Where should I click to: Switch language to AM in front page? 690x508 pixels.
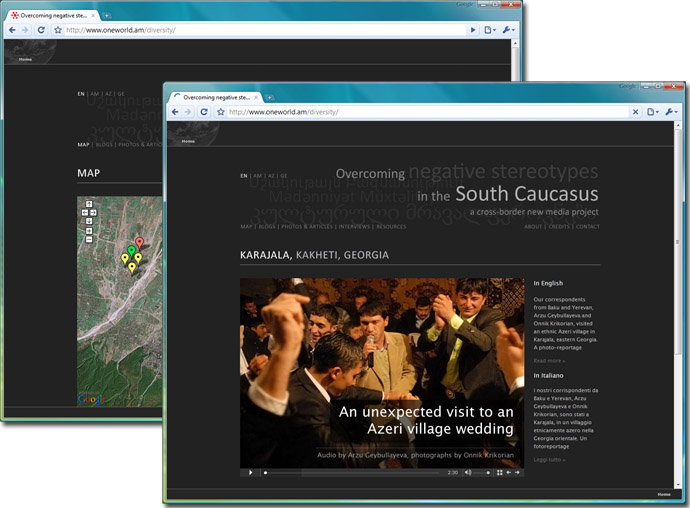pyautogui.click(x=256, y=175)
